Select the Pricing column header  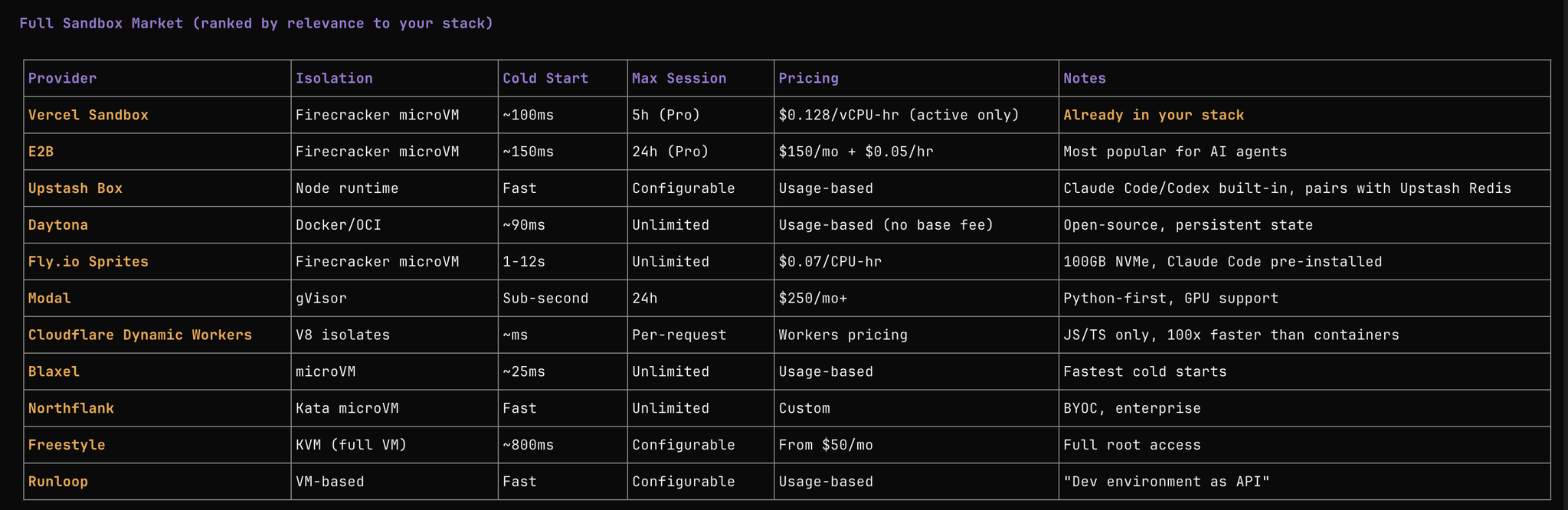point(808,78)
